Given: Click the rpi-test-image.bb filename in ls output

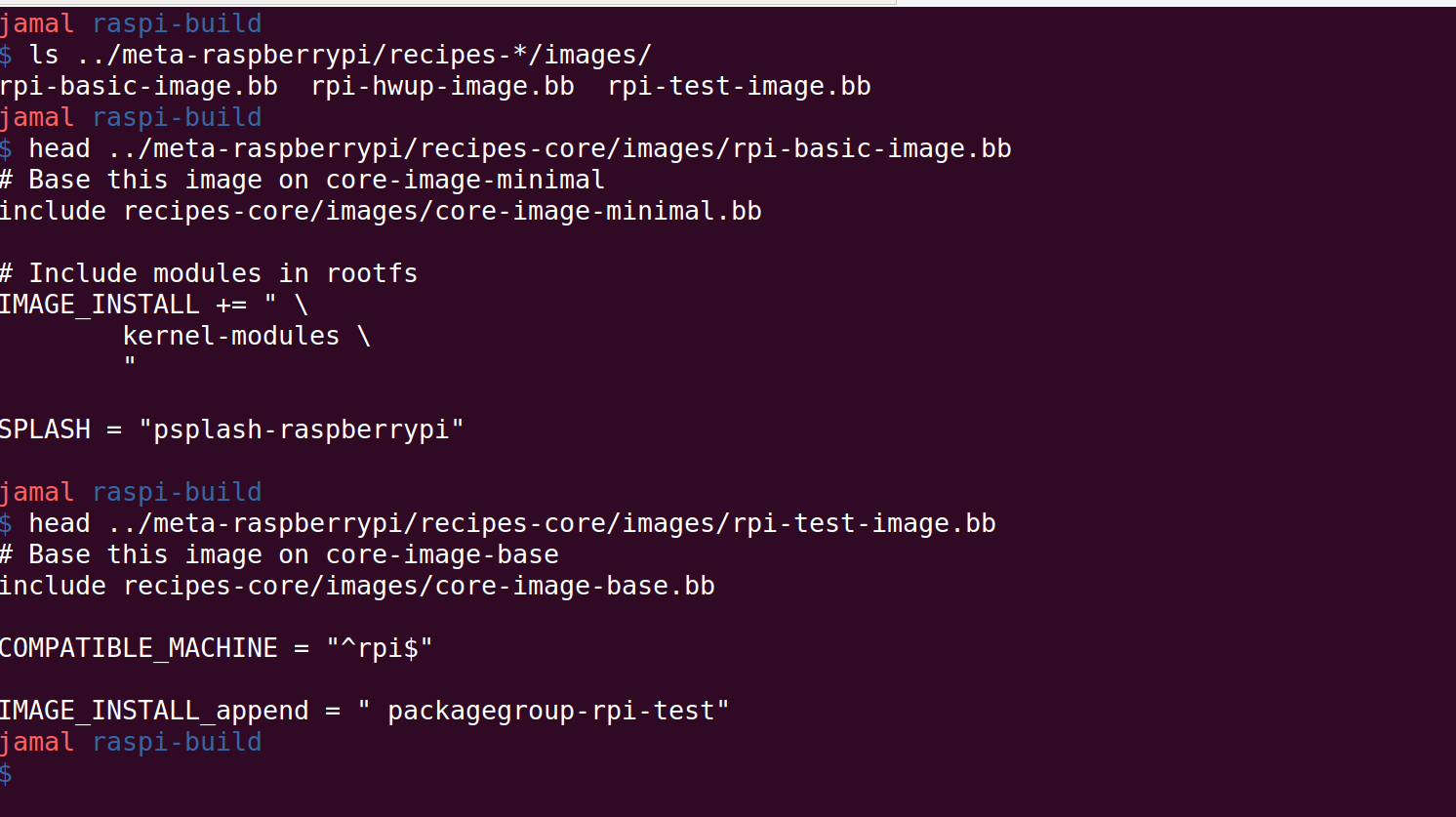Looking at the screenshot, I should [739, 86].
